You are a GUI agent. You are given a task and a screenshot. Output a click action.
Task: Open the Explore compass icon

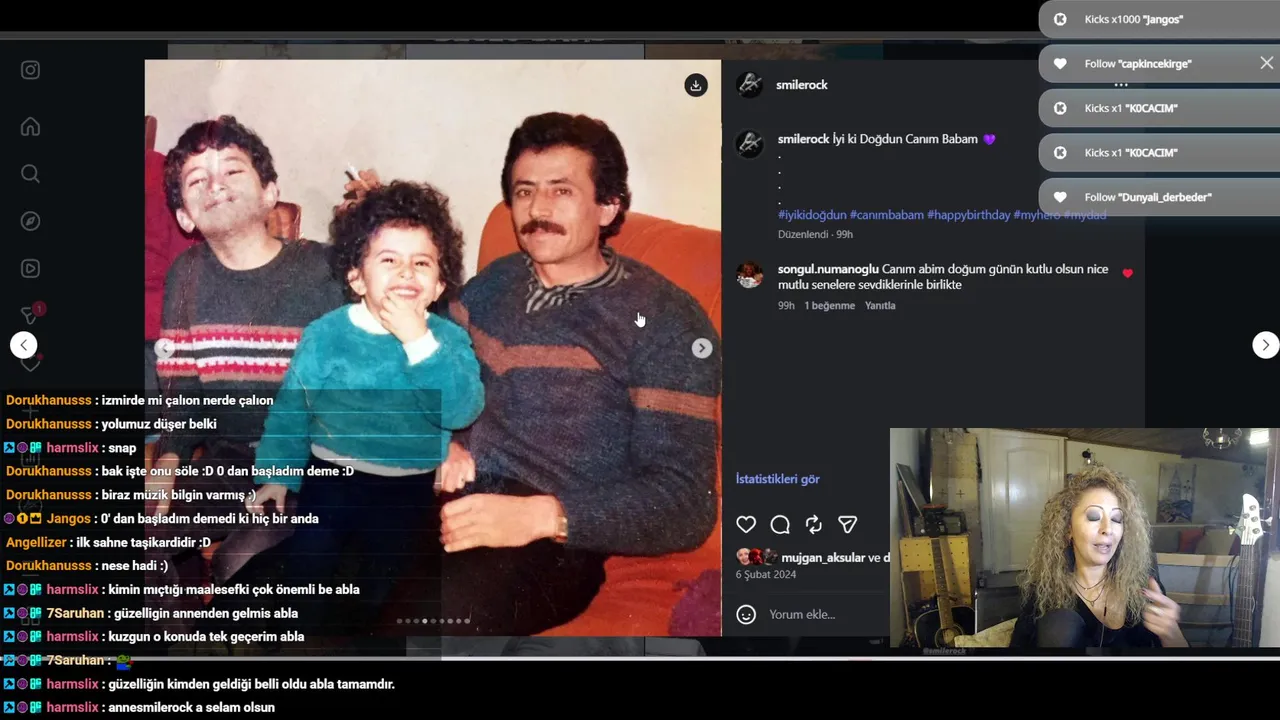tap(30, 221)
